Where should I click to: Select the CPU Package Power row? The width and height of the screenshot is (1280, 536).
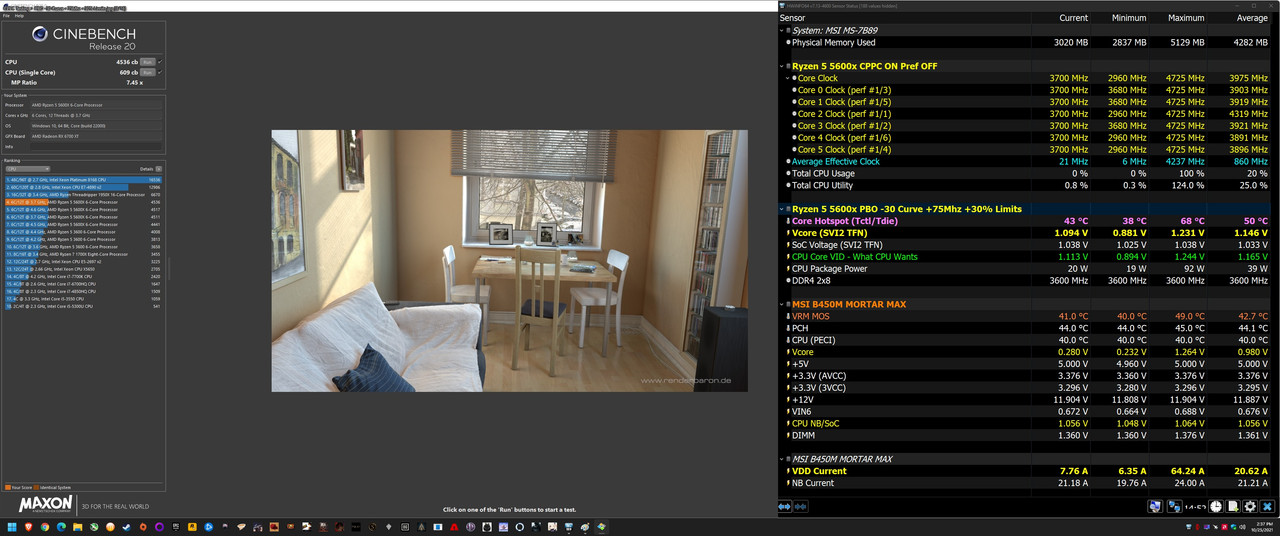1025,268
